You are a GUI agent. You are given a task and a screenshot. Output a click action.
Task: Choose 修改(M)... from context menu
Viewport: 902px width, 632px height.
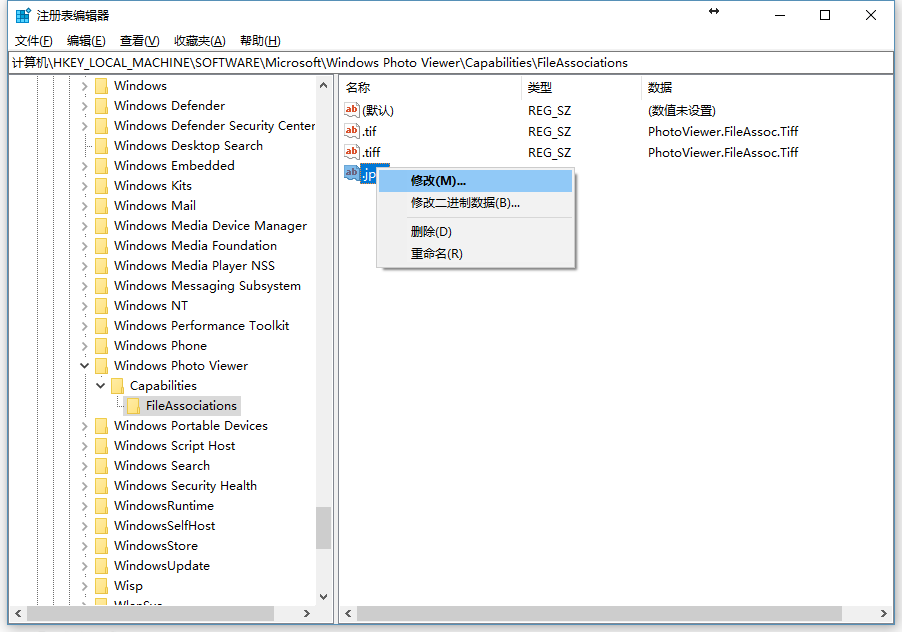476,181
